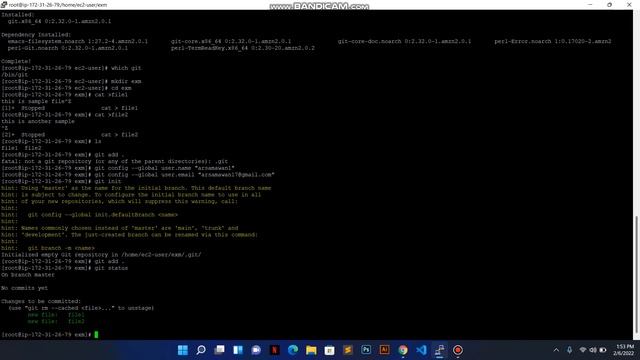Maximize or restore the terminal window

[x=609, y=5]
